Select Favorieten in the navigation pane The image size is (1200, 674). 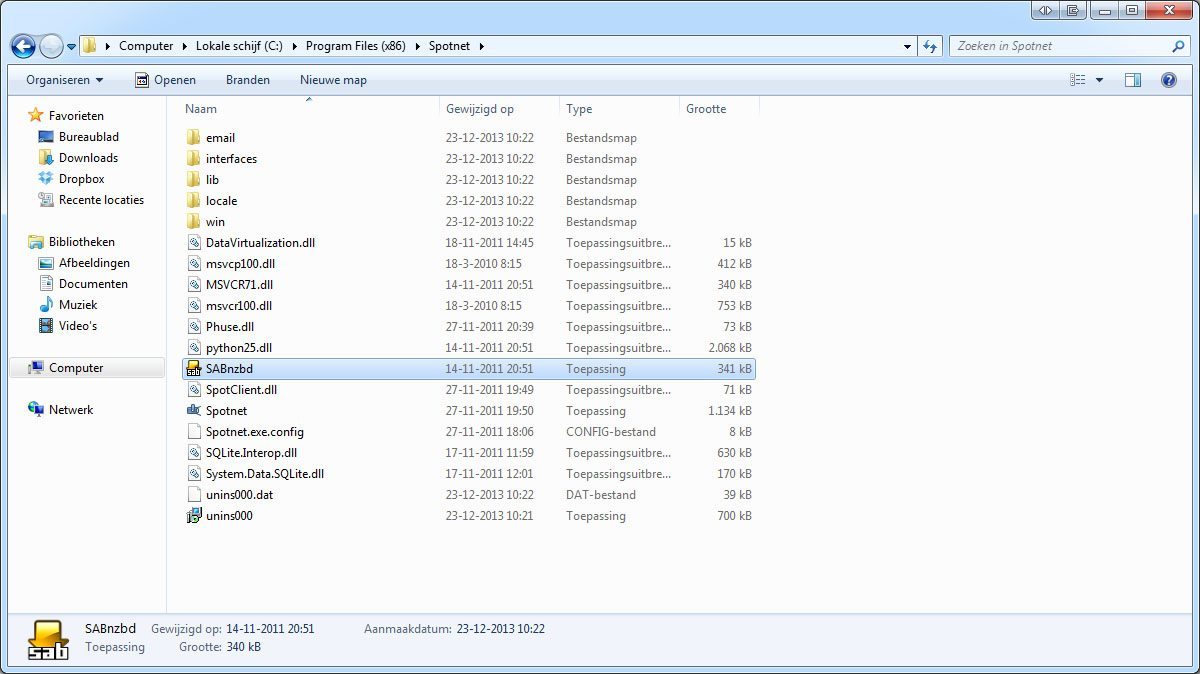click(x=76, y=116)
